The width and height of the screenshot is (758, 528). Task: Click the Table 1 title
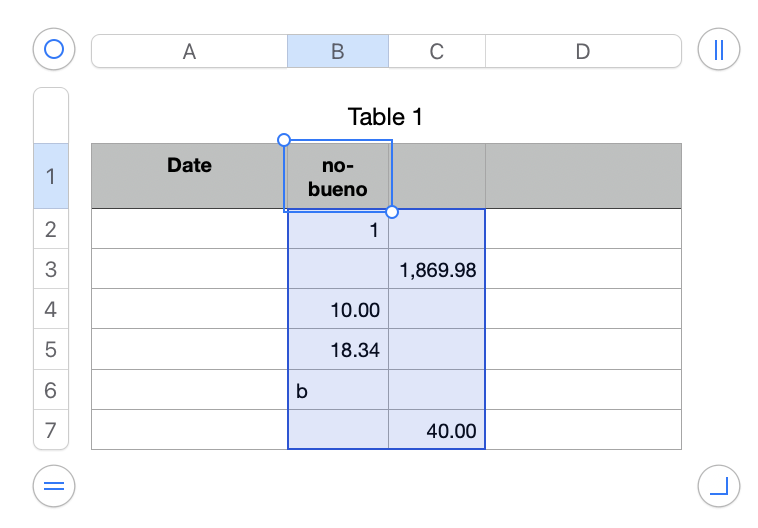point(385,117)
